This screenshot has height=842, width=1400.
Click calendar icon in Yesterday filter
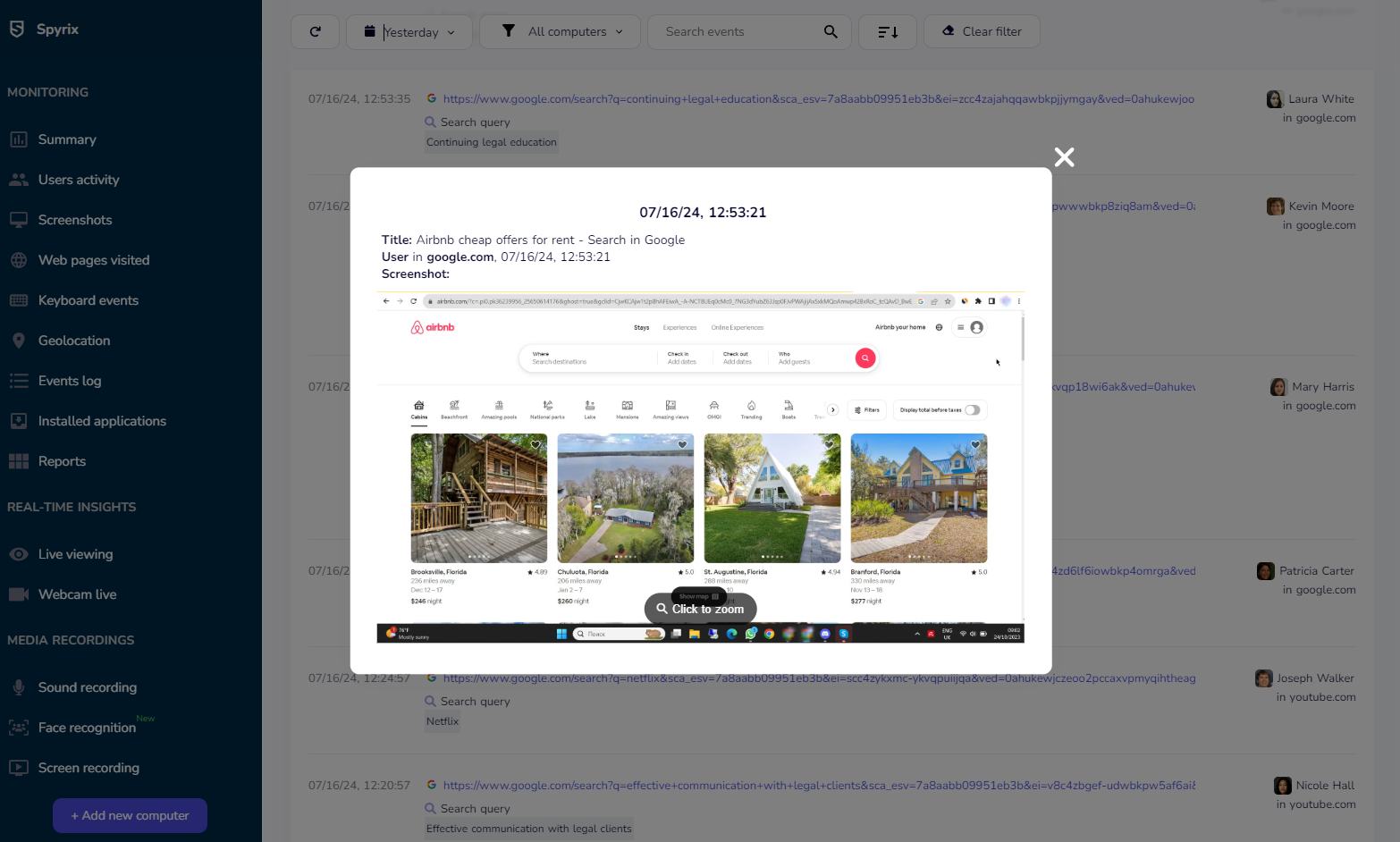pyautogui.click(x=369, y=31)
